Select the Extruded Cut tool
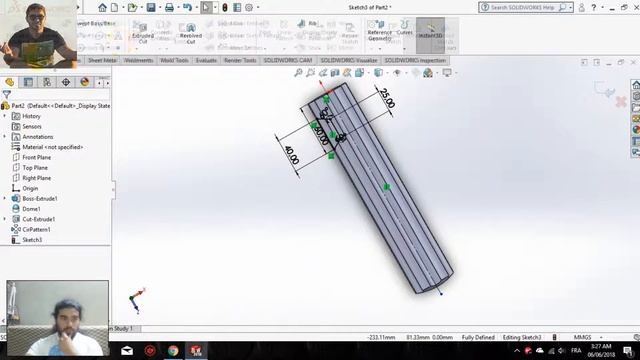 click(x=142, y=33)
